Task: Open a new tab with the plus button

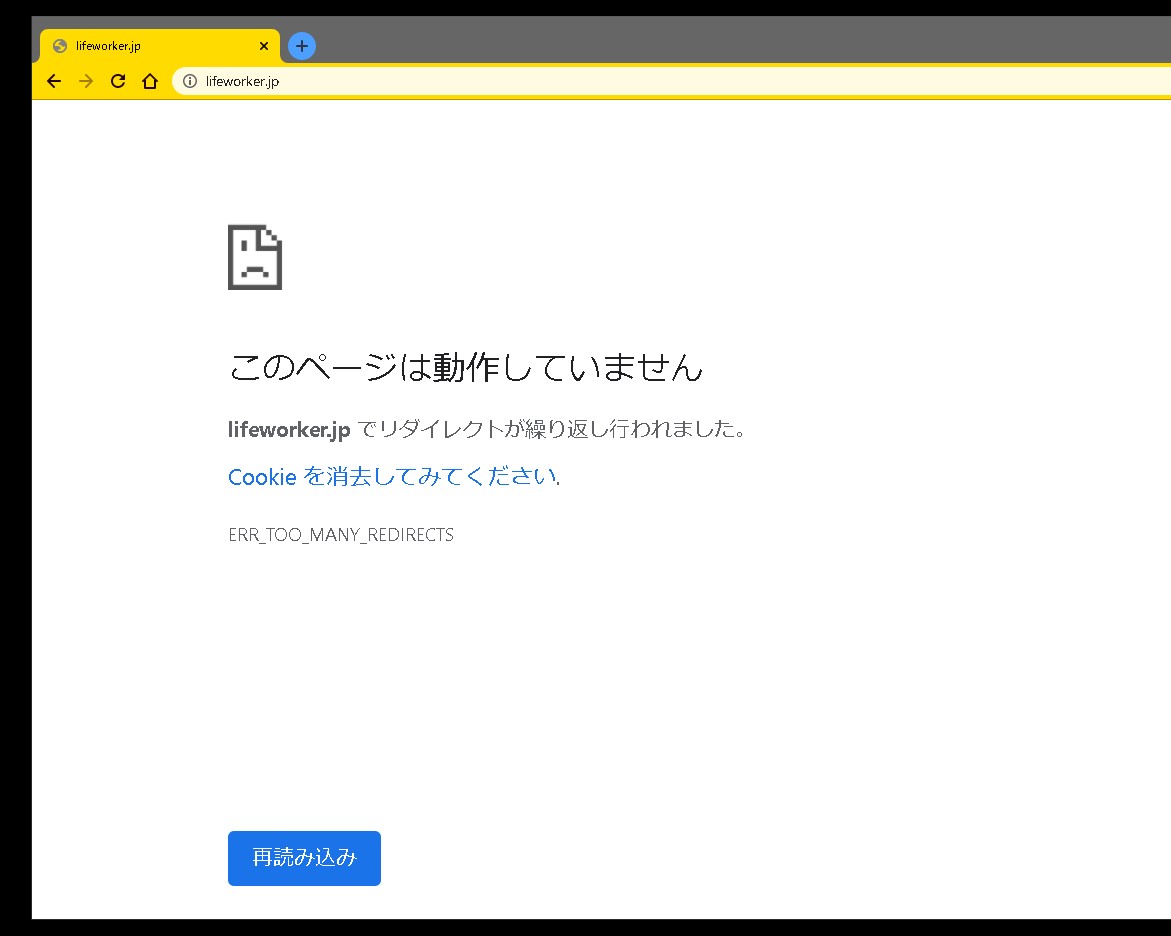Action: pos(301,45)
